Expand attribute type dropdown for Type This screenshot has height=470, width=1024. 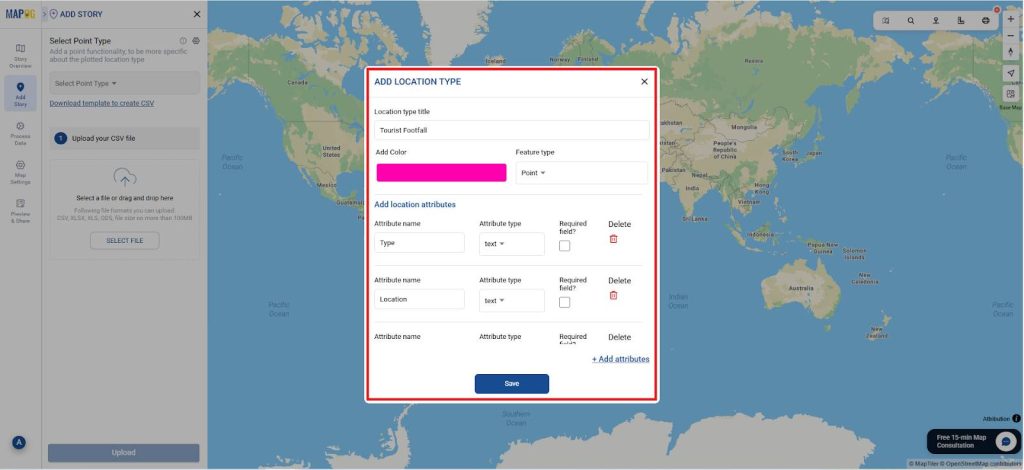(511, 244)
